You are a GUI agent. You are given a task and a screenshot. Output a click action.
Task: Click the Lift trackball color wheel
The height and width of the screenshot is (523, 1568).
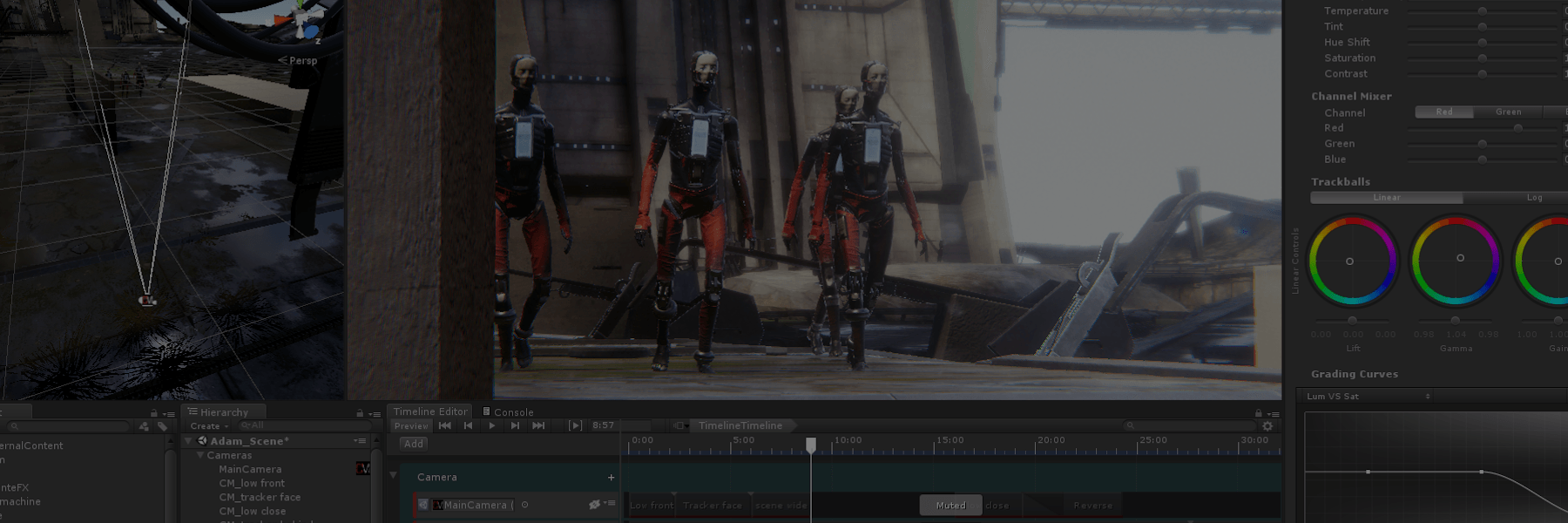(1353, 260)
